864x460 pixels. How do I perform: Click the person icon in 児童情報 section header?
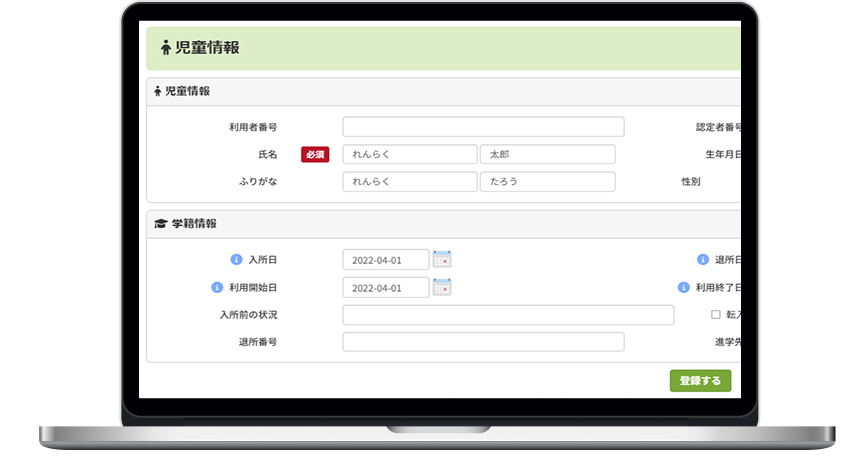pos(158,91)
